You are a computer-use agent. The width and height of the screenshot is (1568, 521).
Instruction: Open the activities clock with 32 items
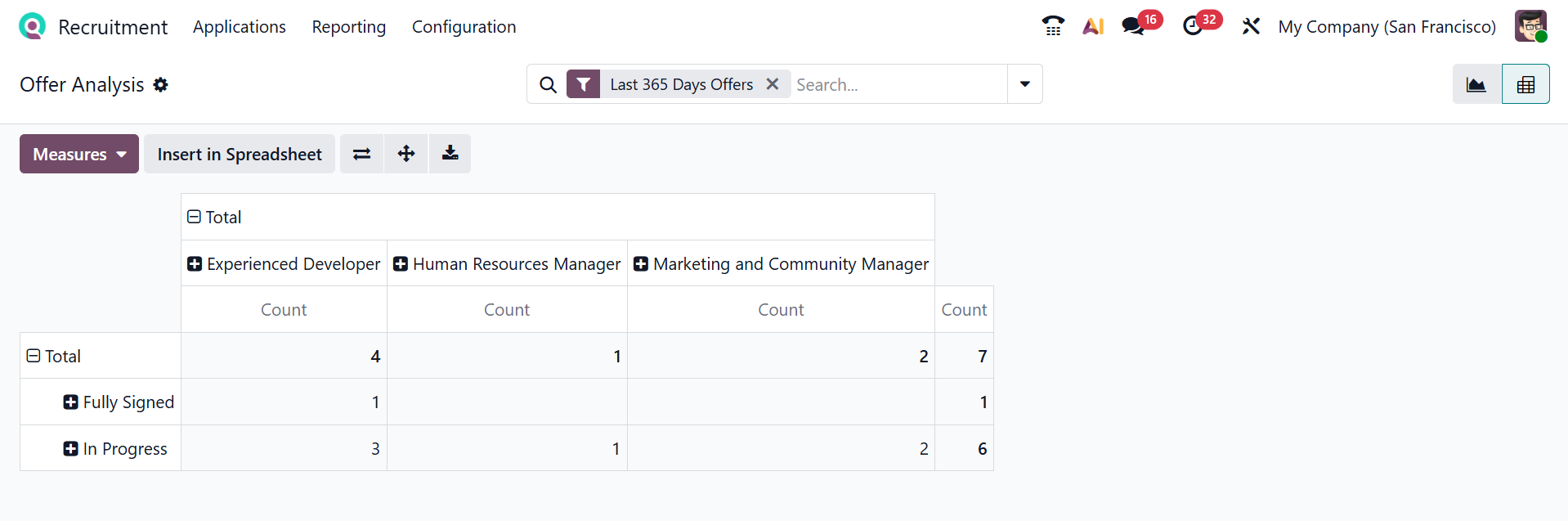pyautogui.click(x=1194, y=26)
